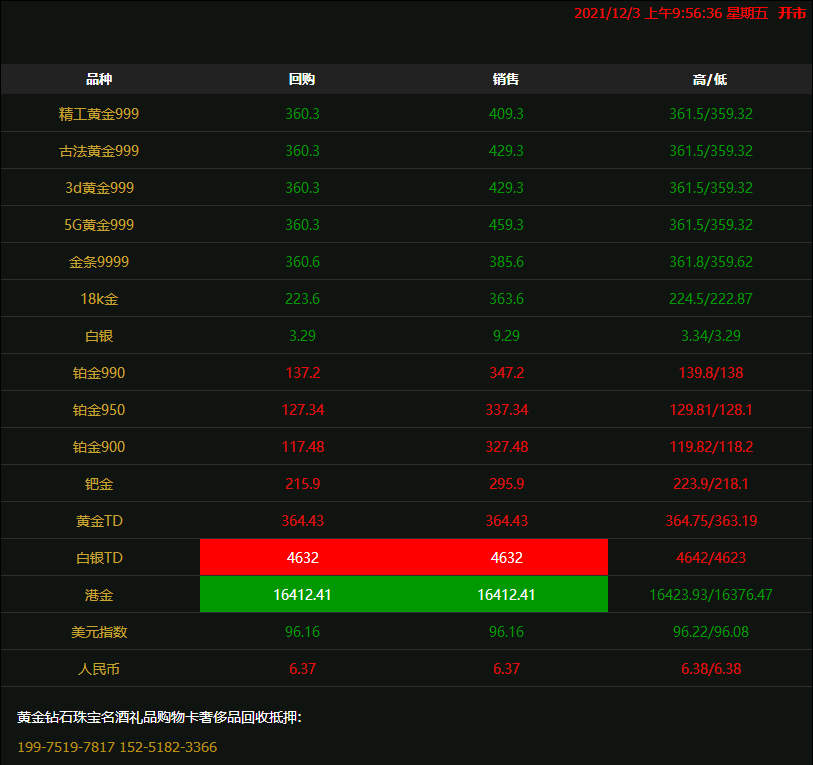The image size is (813, 765).
Task: Click the 铂金950 sale price 337.34
Action: click(506, 410)
